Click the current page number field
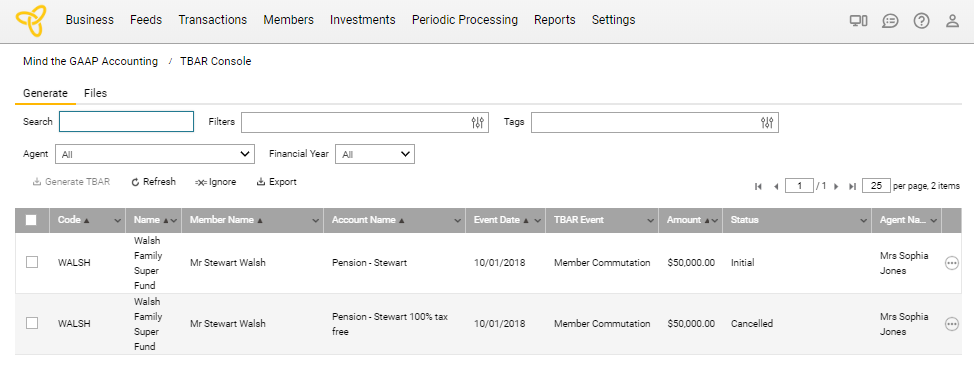974x365 pixels. (x=799, y=186)
